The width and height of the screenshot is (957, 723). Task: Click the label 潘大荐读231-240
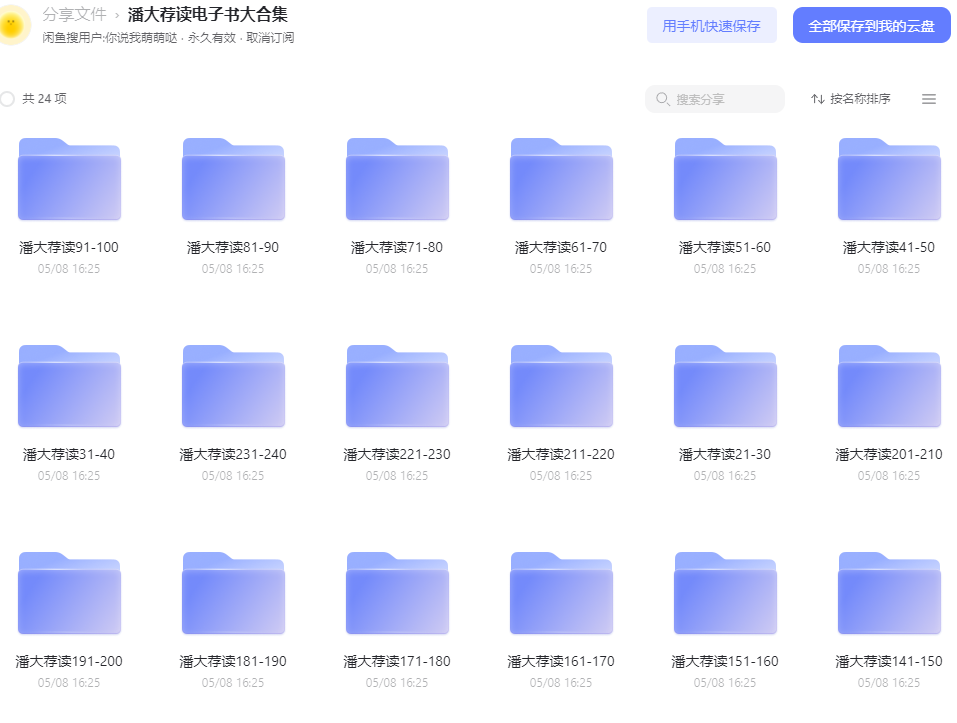(x=233, y=454)
